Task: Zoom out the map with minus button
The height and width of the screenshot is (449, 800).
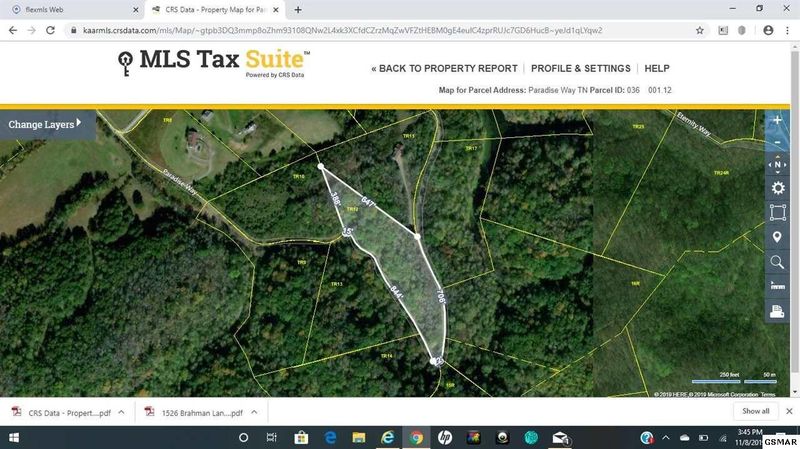Action: pyautogui.click(x=777, y=142)
